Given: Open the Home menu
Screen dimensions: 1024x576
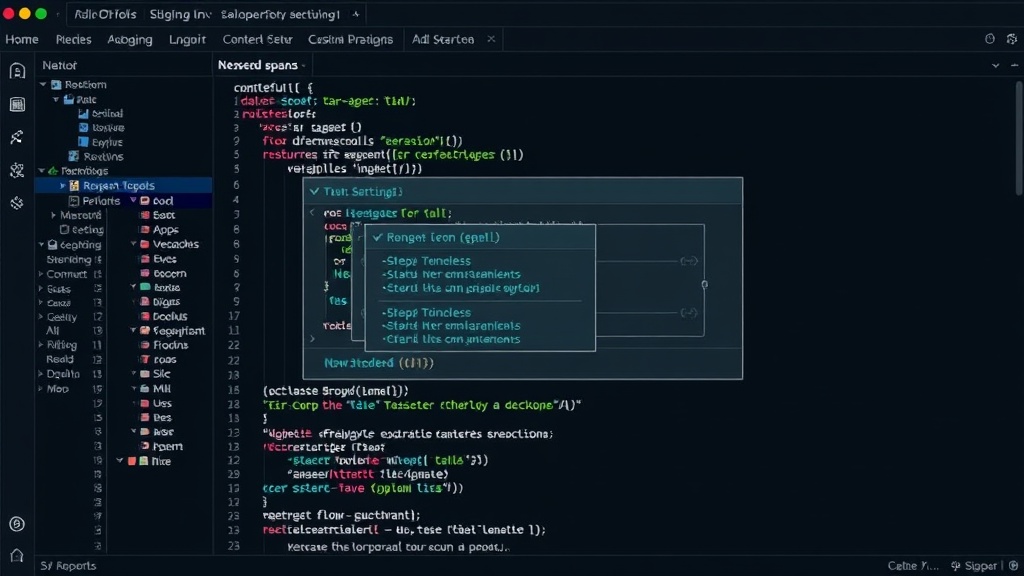Looking at the screenshot, I should (x=22, y=39).
